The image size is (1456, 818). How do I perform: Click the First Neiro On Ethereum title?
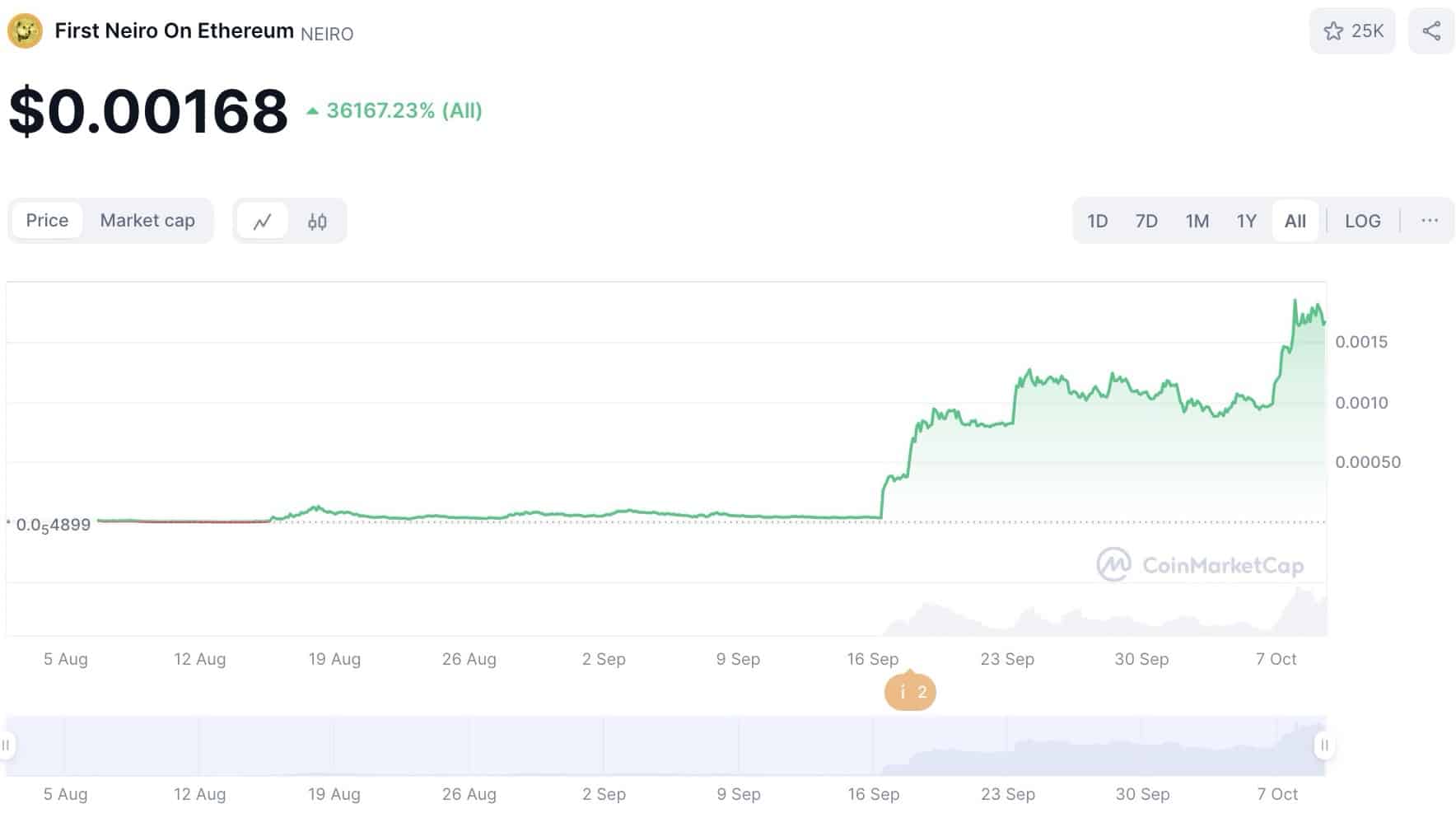click(x=174, y=30)
